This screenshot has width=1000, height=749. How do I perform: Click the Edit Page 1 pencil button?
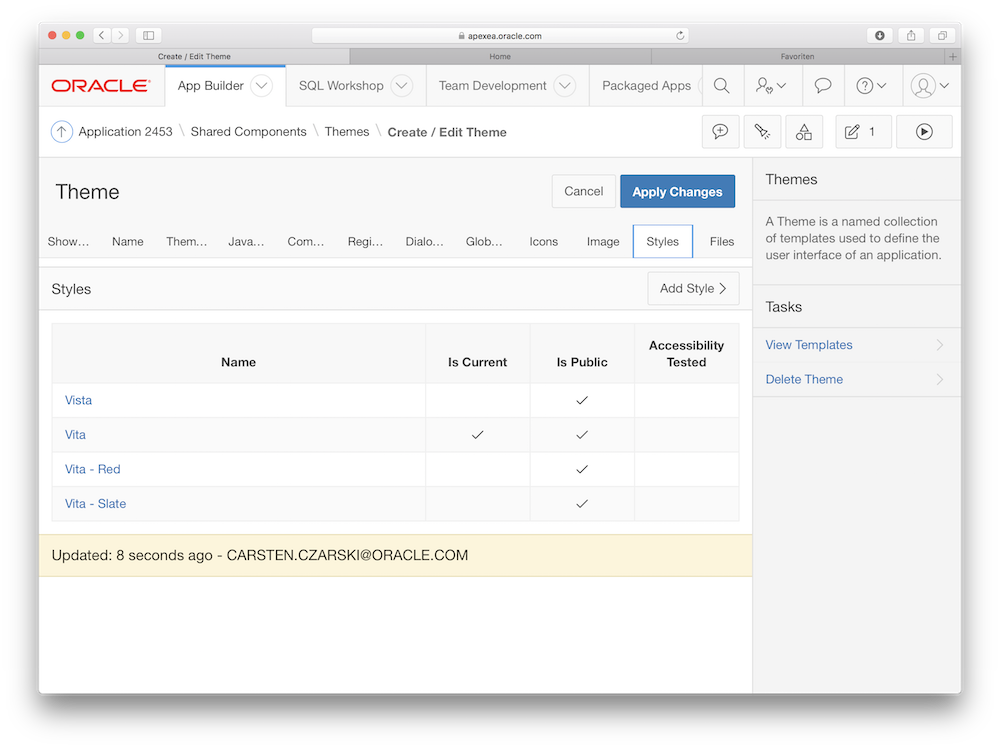[x=862, y=132]
